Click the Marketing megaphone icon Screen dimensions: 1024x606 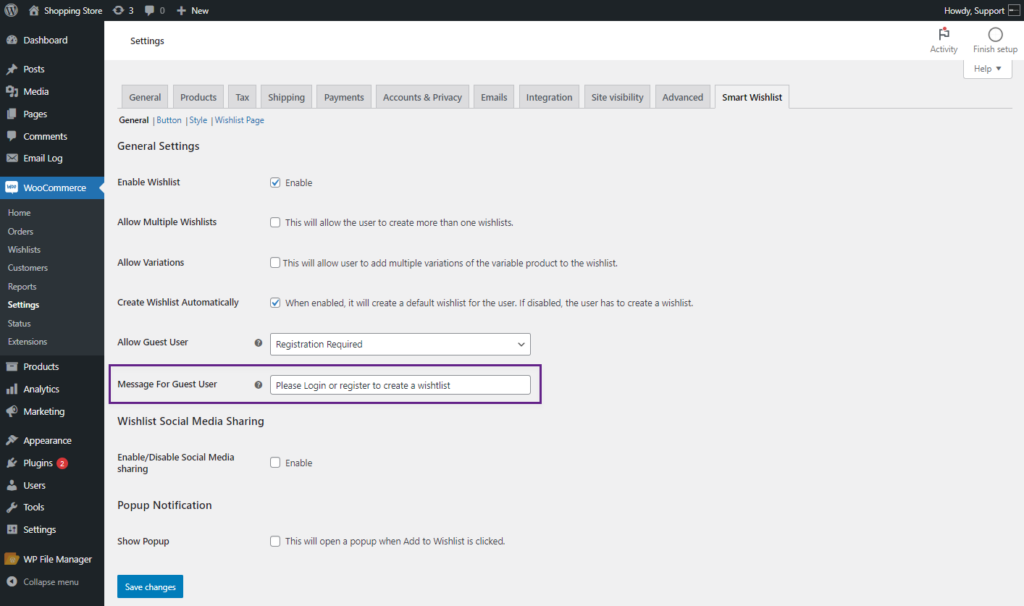click(x=12, y=411)
